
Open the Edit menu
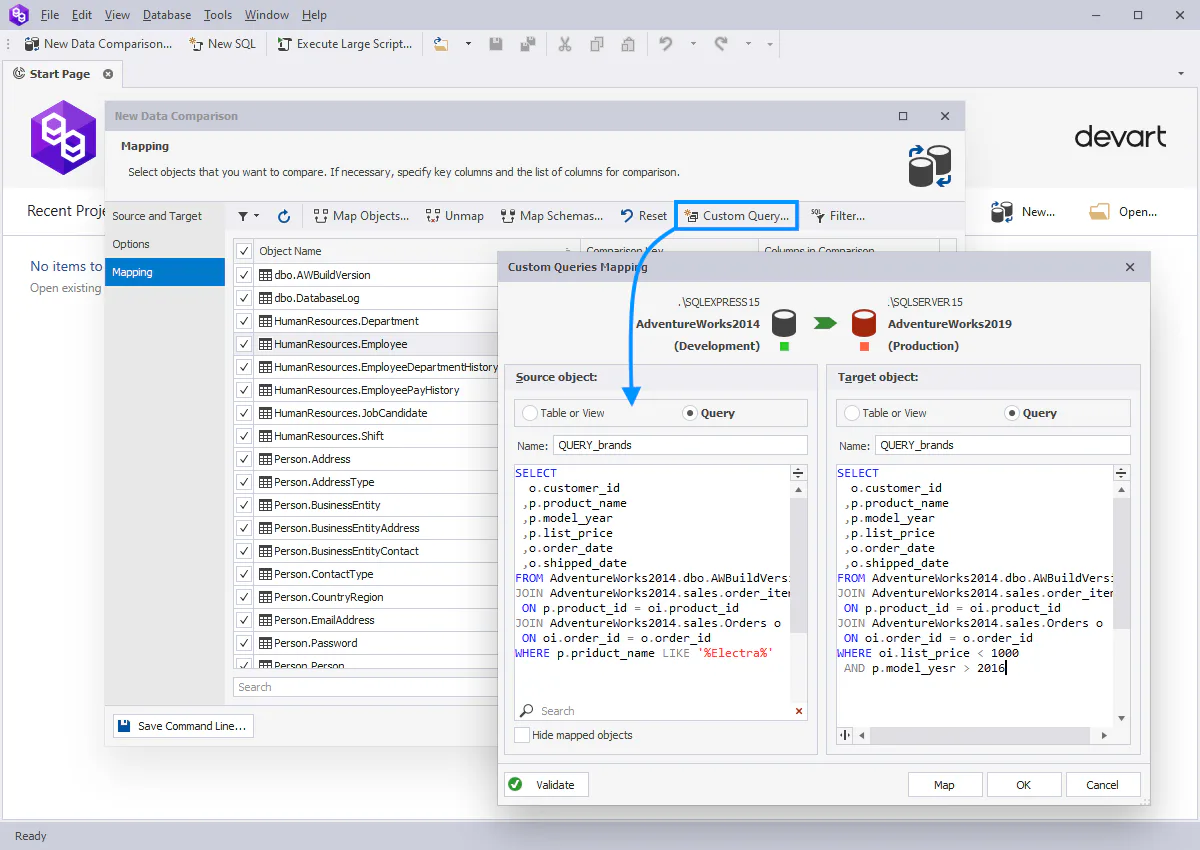82,15
